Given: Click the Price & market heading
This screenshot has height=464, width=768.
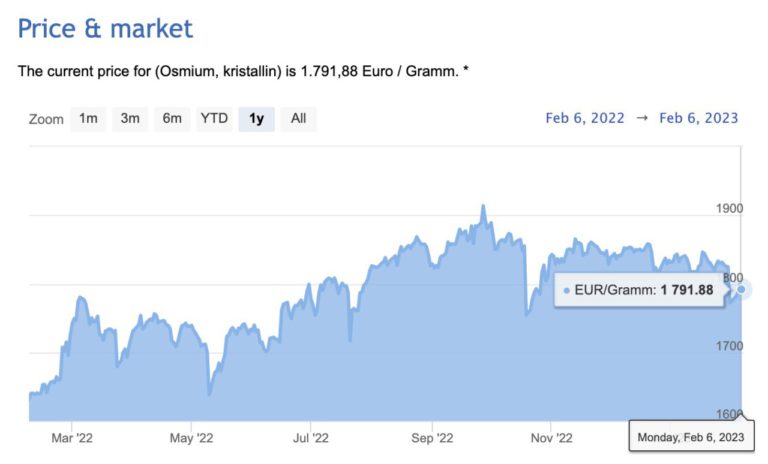Looking at the screenshot, I should (105, 28).
